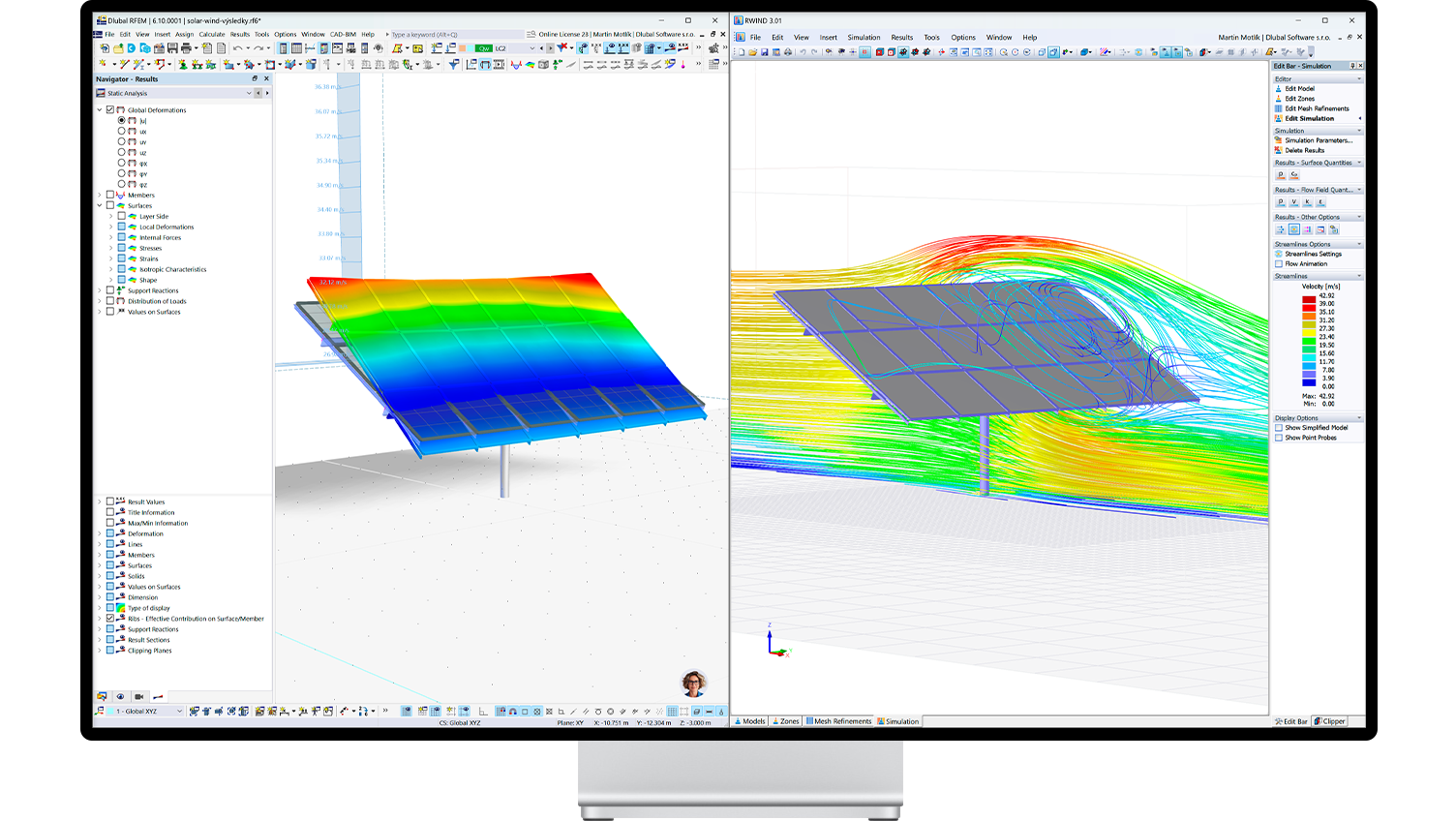
Task: Open Streamlines Settings
Action: tap(1313, 254)
